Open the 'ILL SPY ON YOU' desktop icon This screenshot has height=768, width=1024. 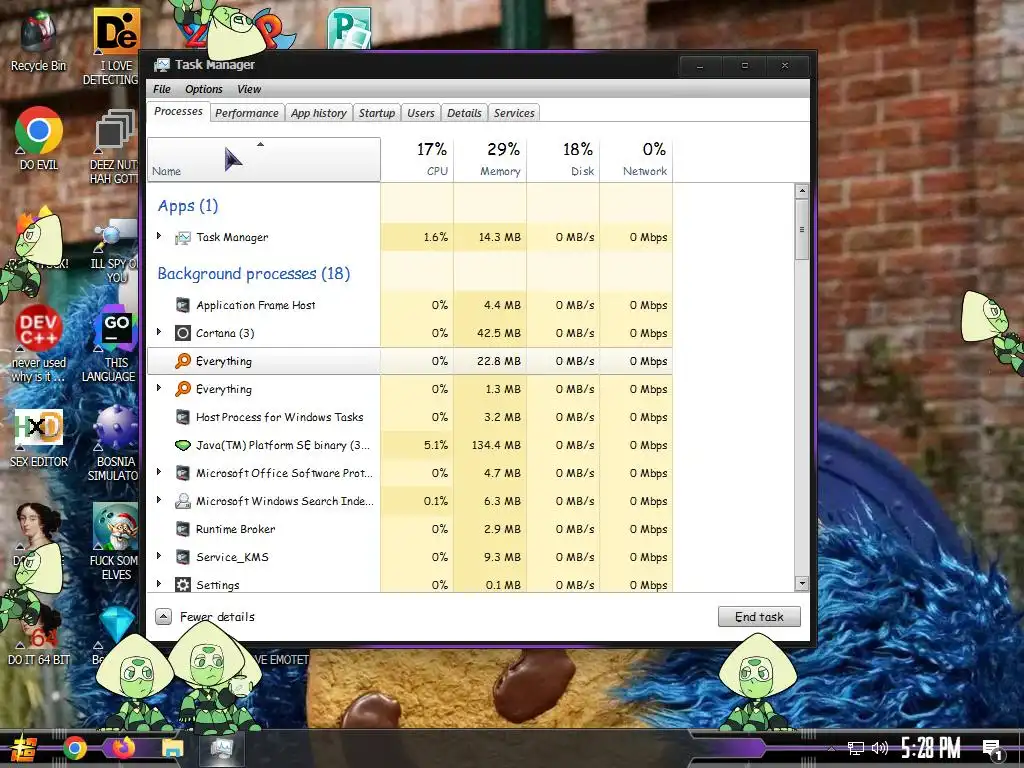tap(115, 251)
